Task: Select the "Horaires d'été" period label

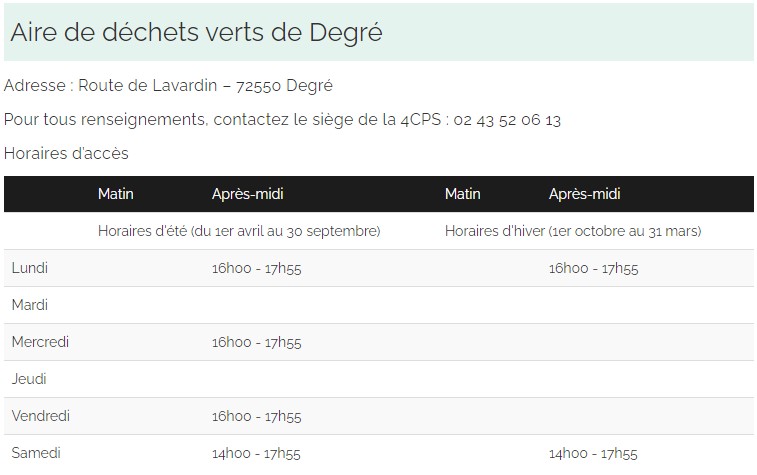Action: (x=239, y=231)
